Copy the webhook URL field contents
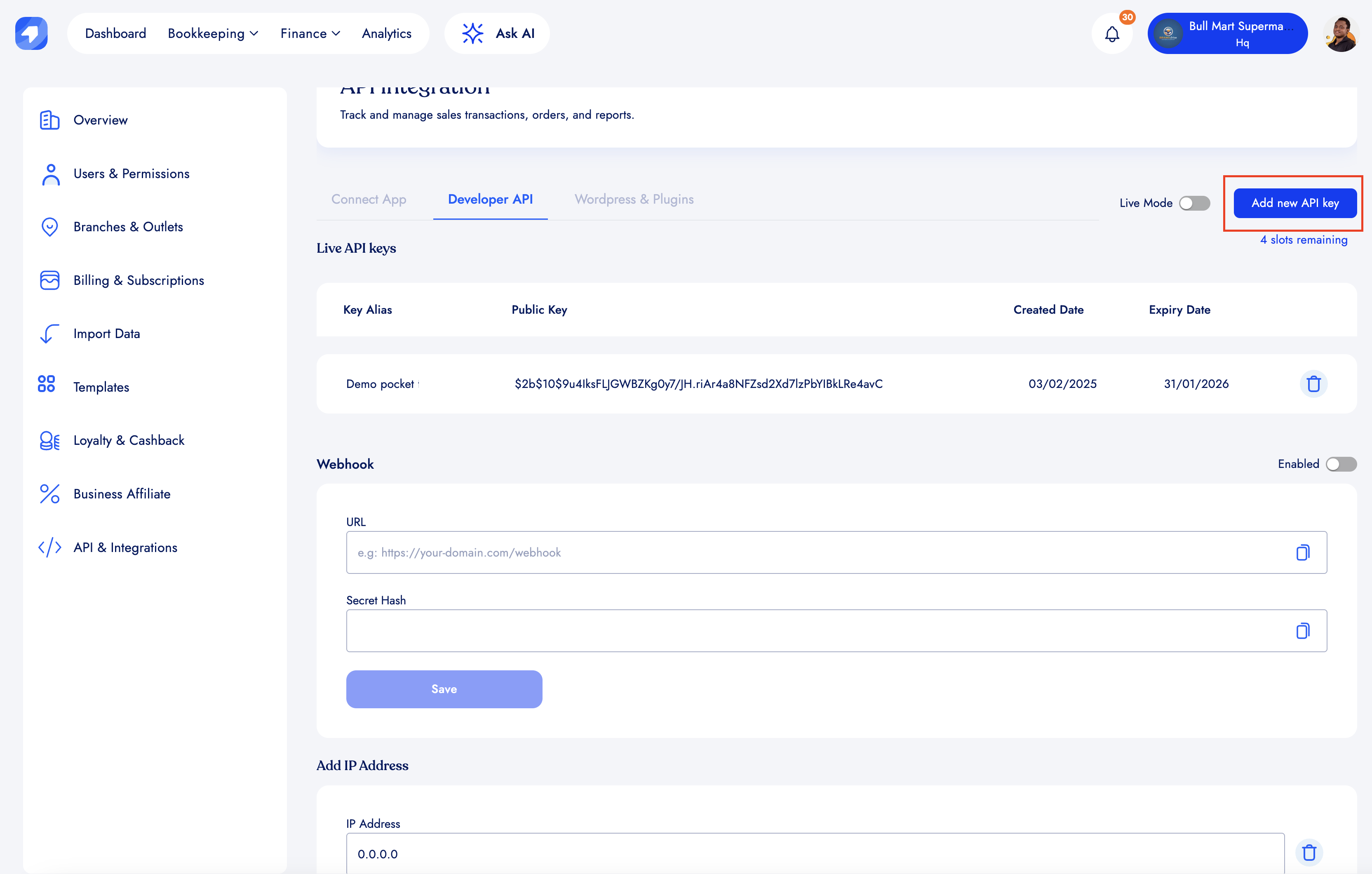The height and width of the screenshot is (874, 1372). (1302, 553)
